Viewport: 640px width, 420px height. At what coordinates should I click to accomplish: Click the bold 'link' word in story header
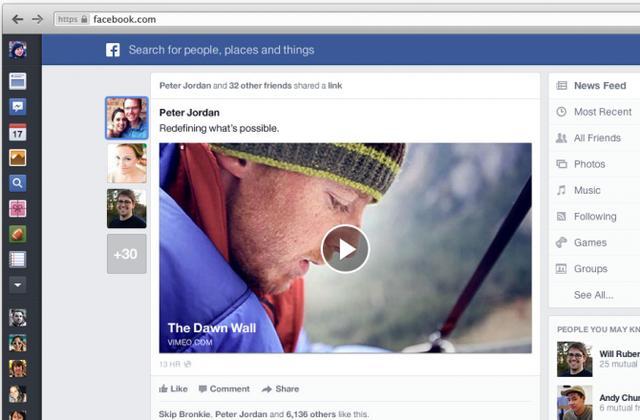(335, 86)
